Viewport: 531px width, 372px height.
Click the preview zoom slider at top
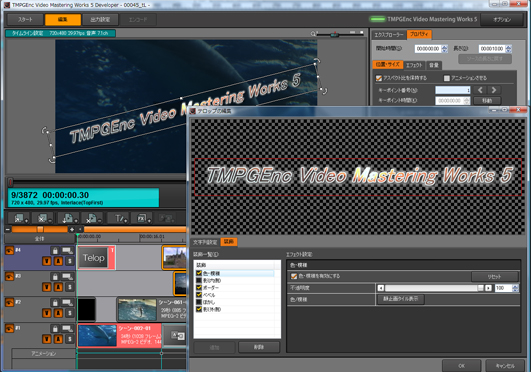(x=340, y=34)
